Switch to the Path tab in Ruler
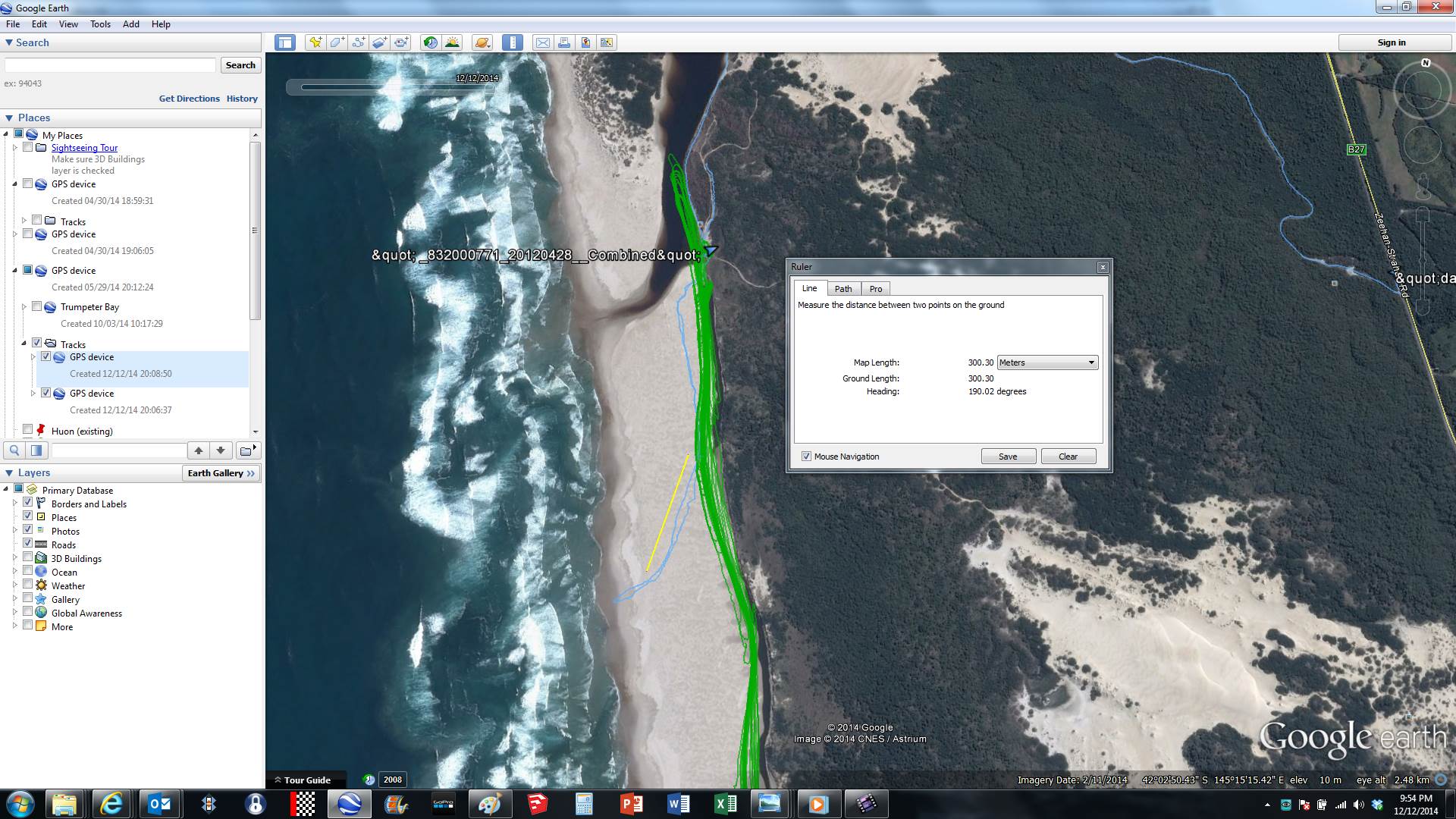This screenshot has width=1456, height=819. [x=843, y=289]
